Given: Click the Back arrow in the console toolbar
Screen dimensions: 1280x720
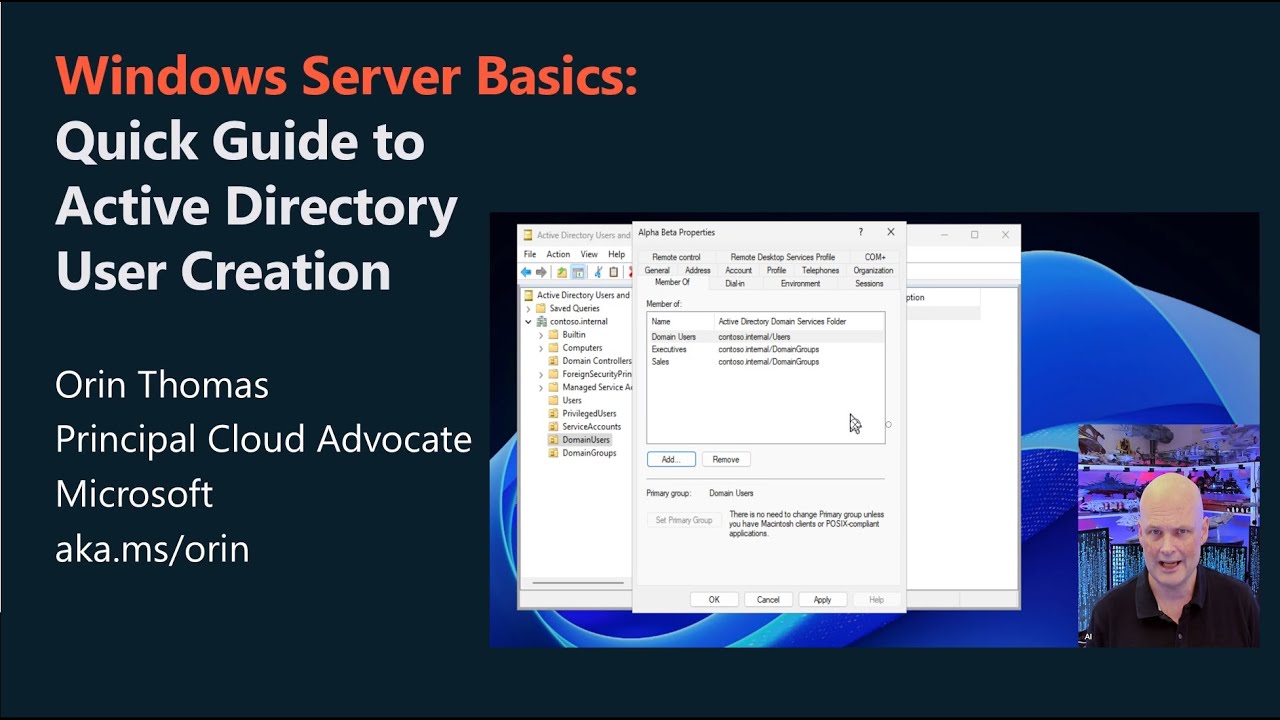Looking at the screenshot, I should point(527,272).
